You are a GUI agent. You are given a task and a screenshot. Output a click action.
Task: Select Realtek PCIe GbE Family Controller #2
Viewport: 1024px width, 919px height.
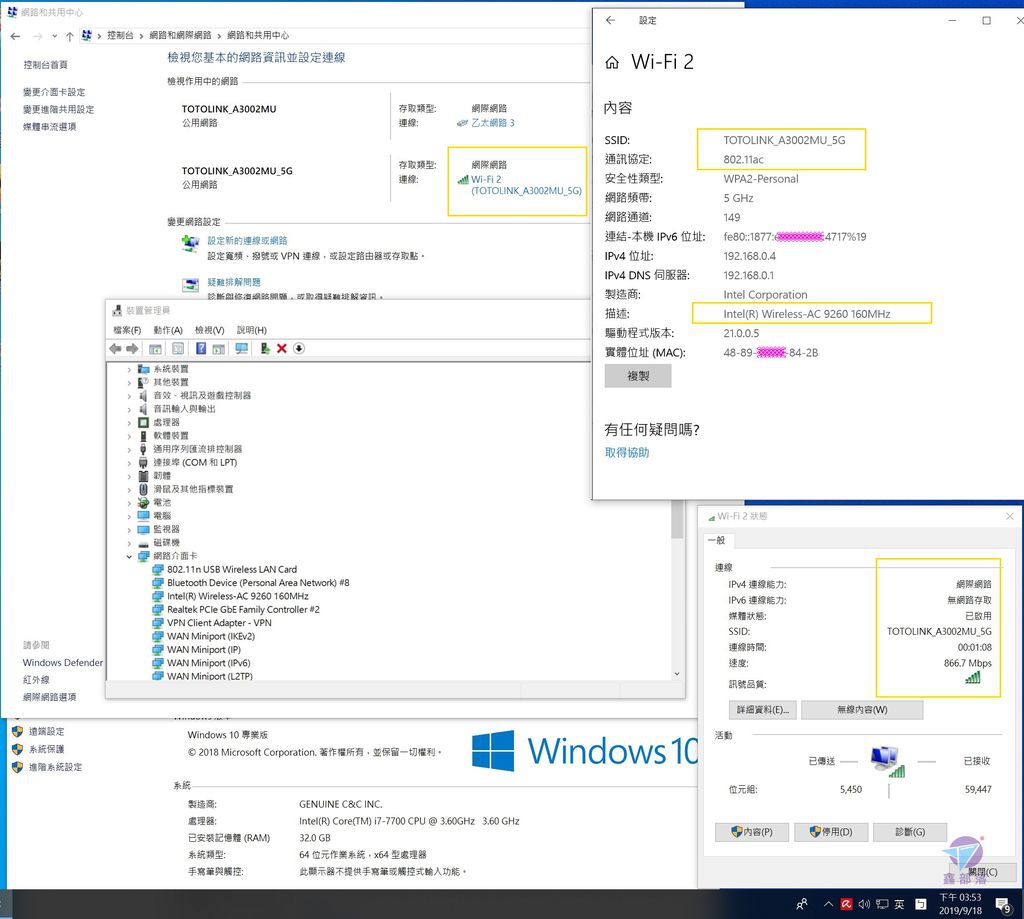243,609
